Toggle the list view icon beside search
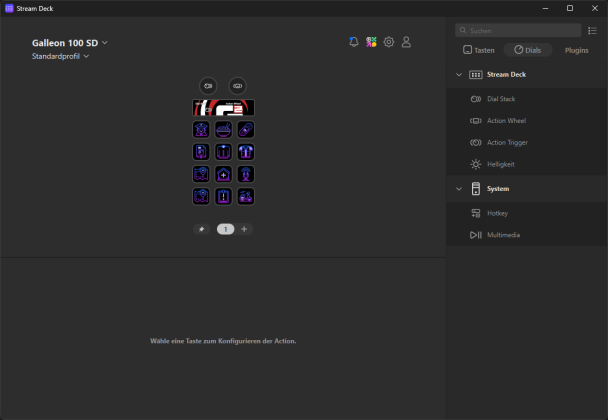 [x=592, y=31]
